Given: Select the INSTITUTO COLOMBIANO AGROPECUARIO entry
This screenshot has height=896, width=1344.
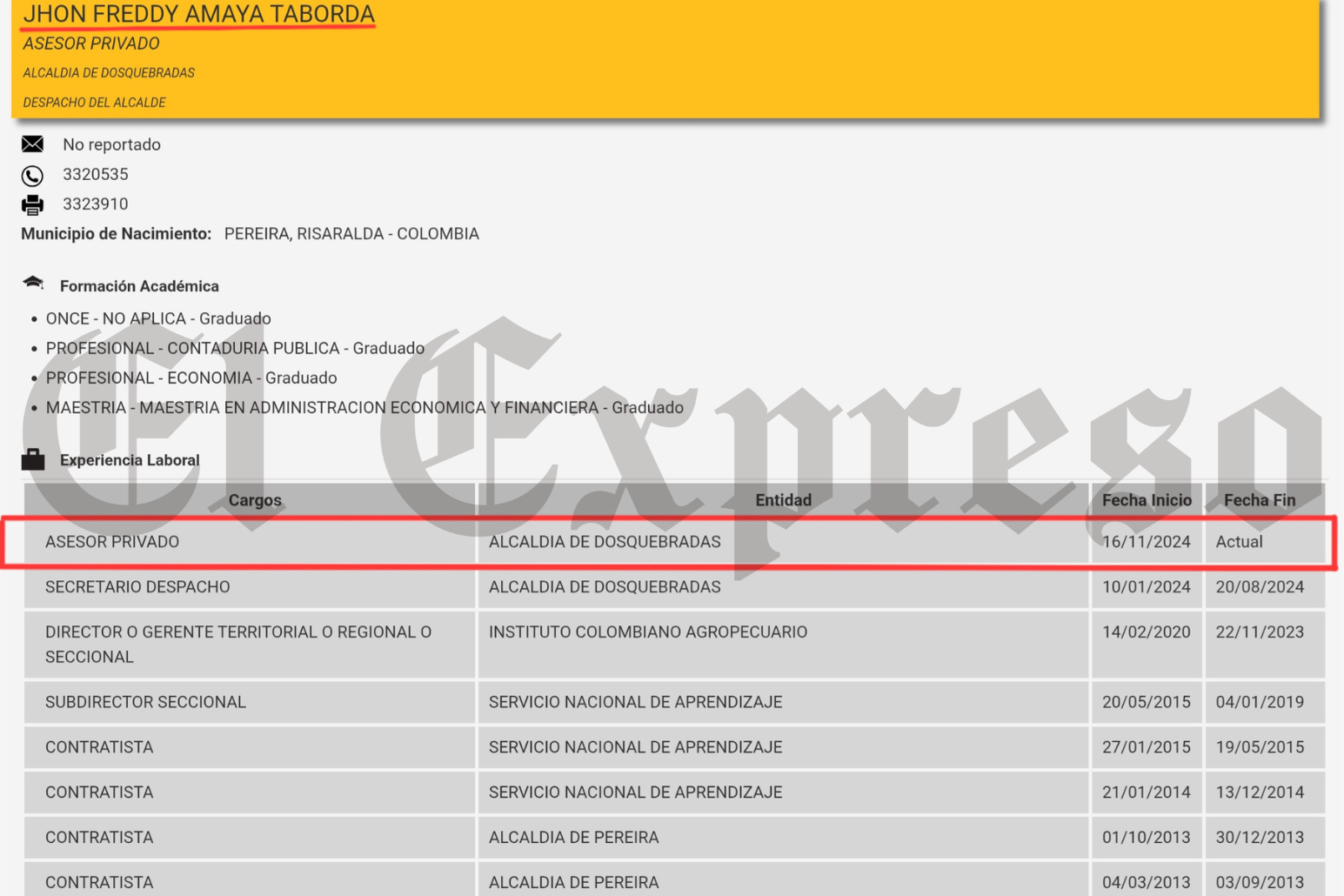Looking at the screenshot, I should click(647, 632).
